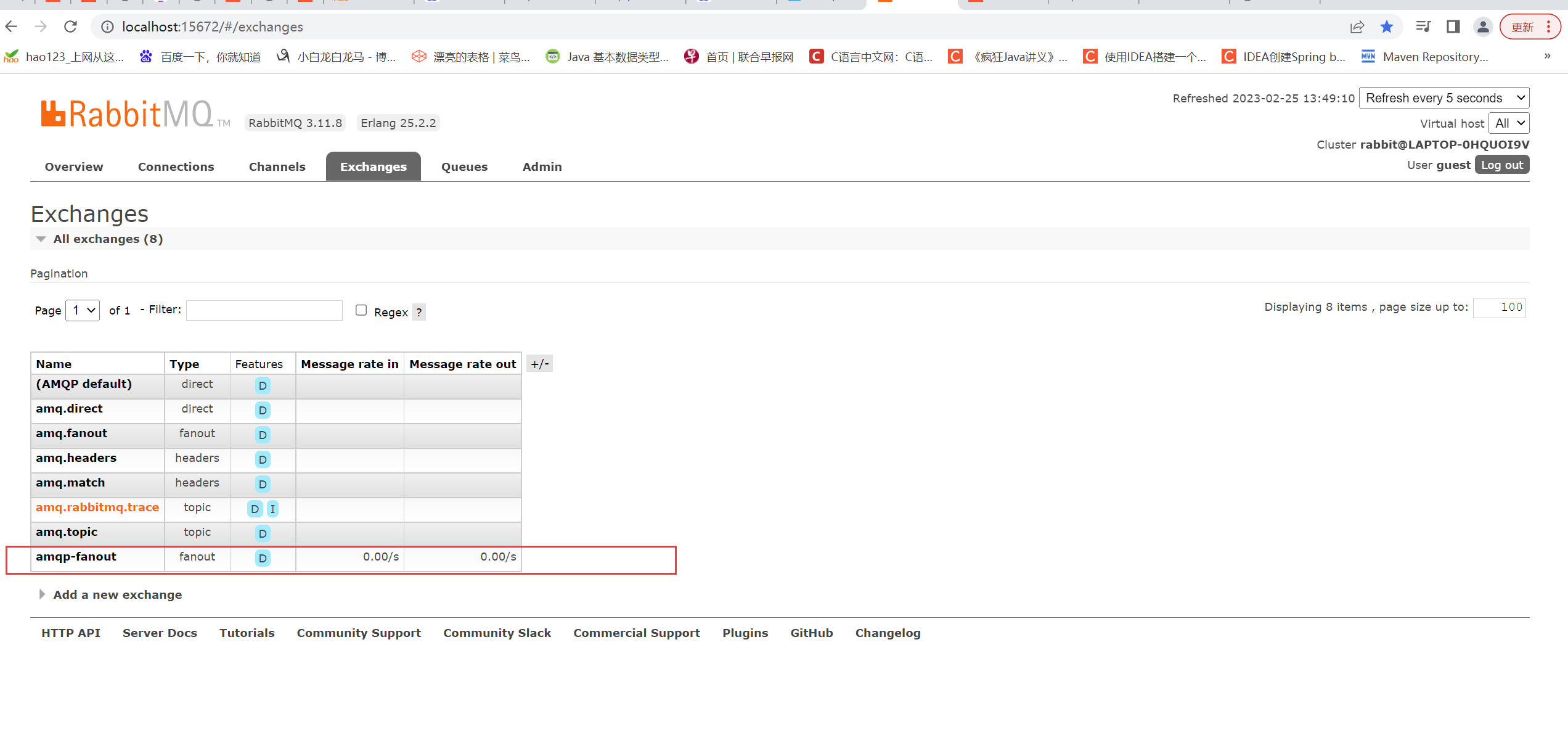Enable the Regex filter checkbox
1568x748 pixels.
point(361,310)
